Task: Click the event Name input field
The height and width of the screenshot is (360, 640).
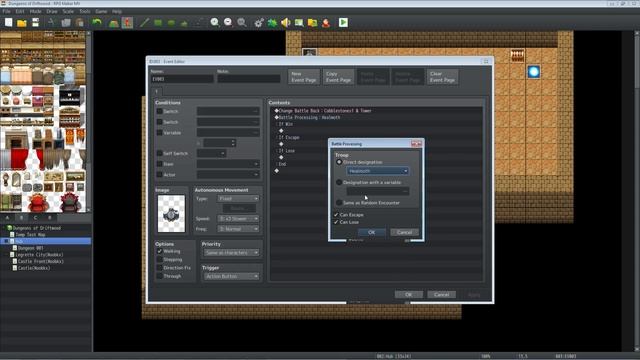Action: (x=182, y=79)
